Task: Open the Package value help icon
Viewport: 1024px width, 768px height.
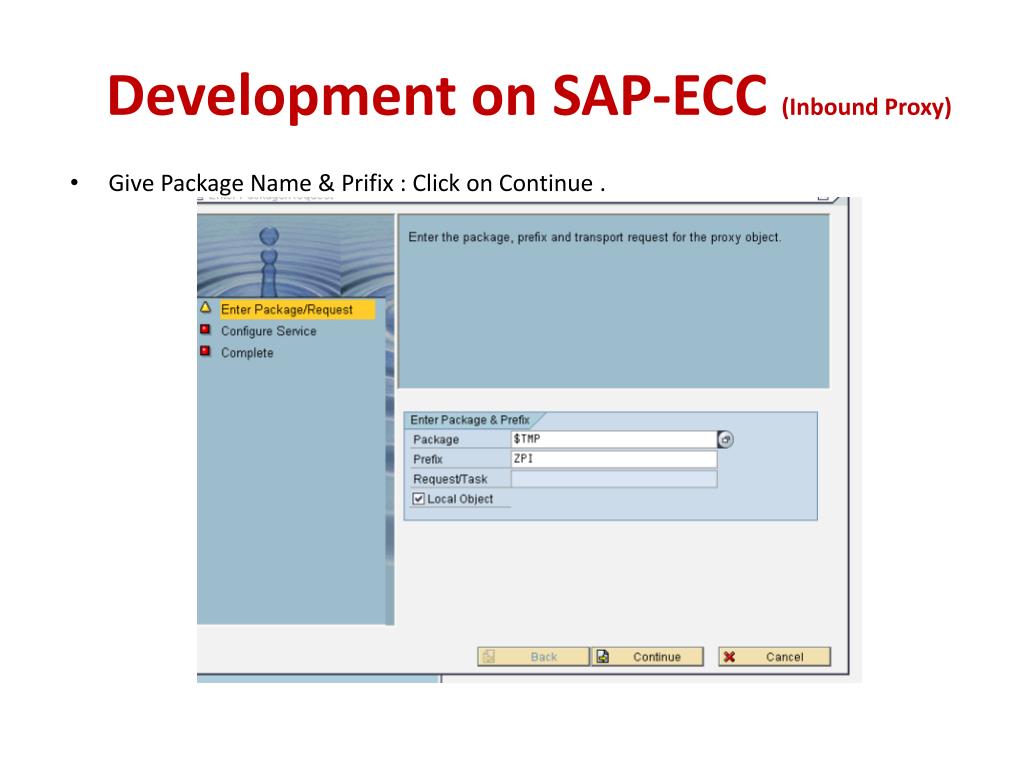Action: [725, 440]
